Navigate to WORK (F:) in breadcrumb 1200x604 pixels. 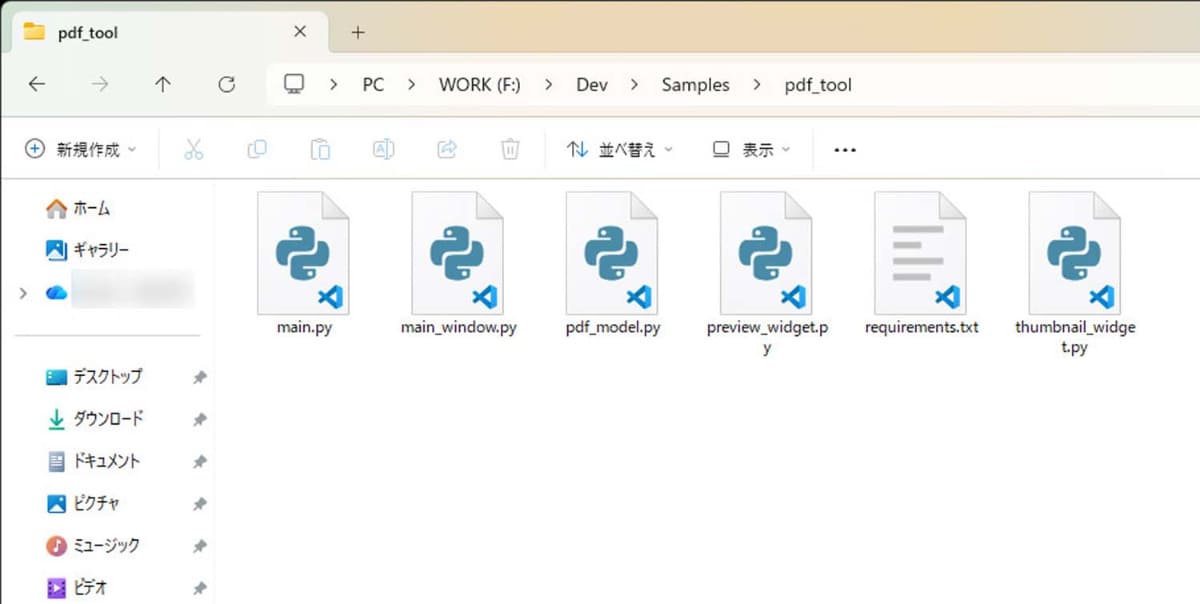(x=480, y=85)
